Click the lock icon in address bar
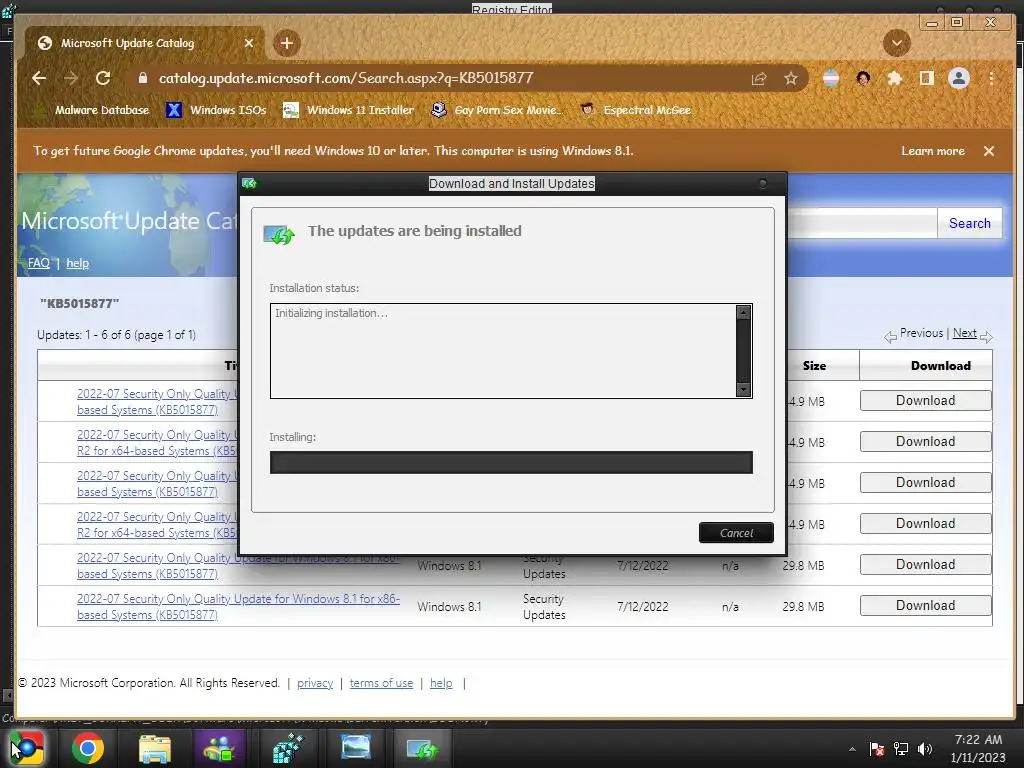The width and height of the screenshot is (1024, 768). coord(142,78)
